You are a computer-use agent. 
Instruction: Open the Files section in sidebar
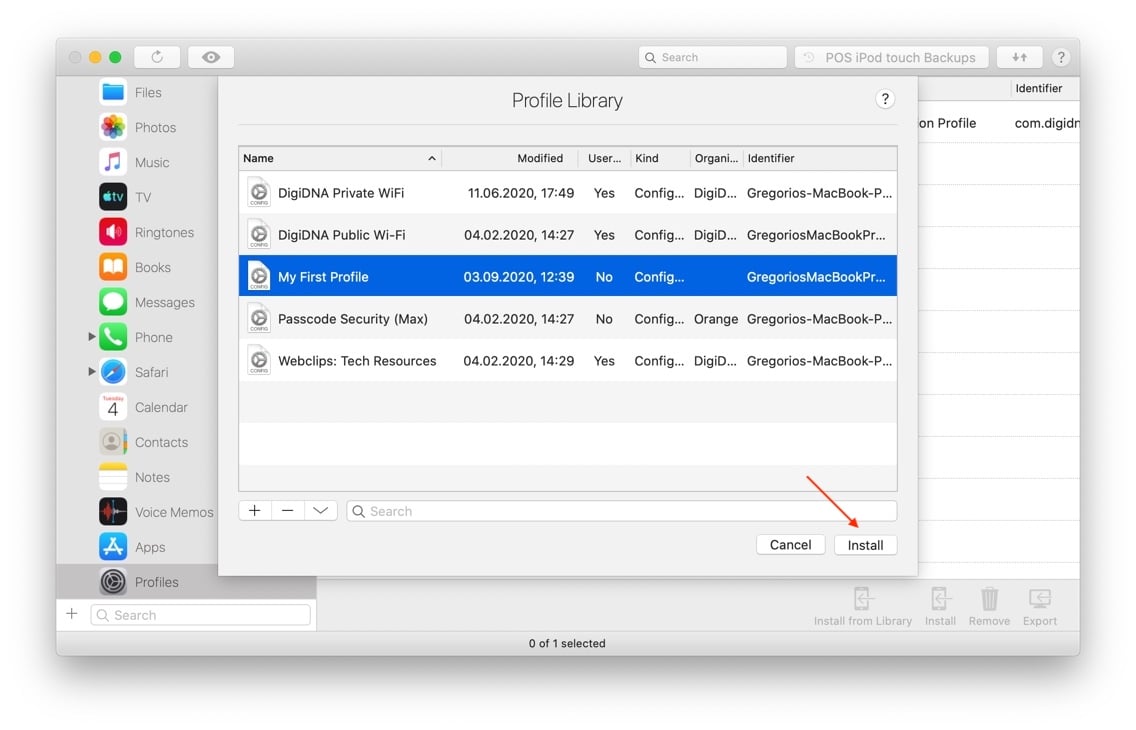[x=147, y=93]
